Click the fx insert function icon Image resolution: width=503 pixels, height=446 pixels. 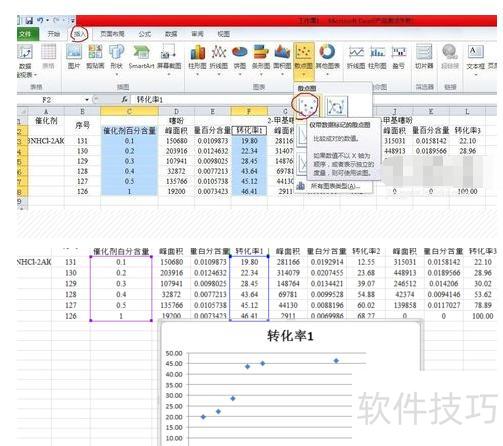coord(125,99)
